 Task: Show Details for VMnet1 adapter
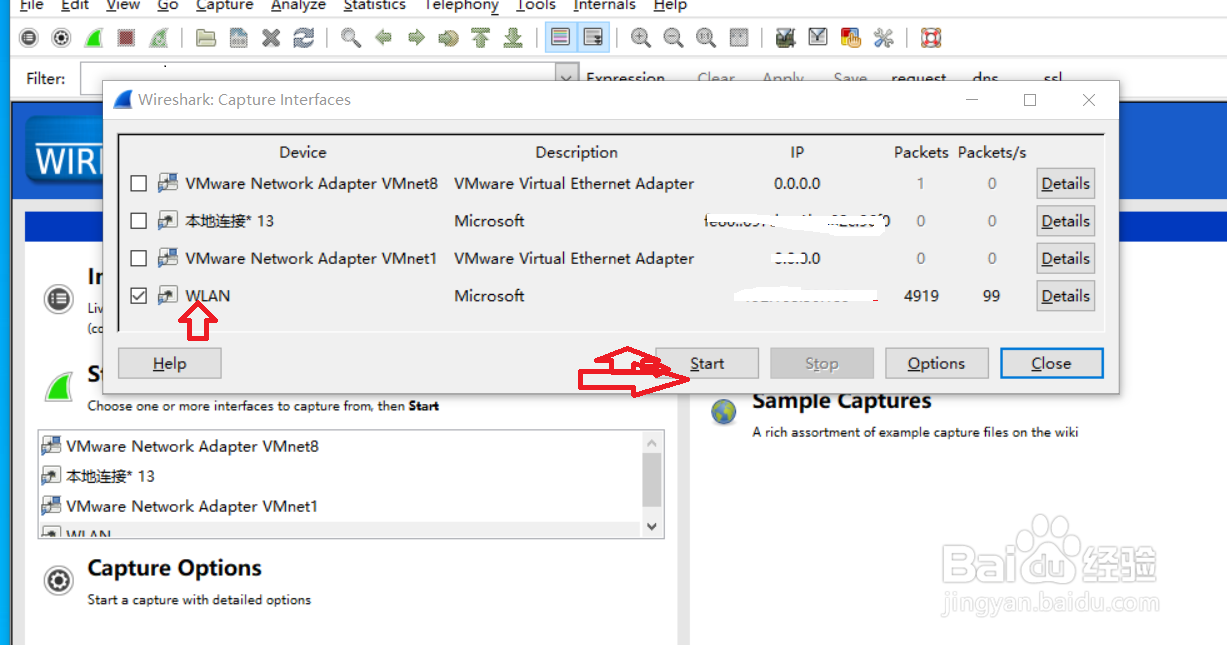(x=1065, y=259)
